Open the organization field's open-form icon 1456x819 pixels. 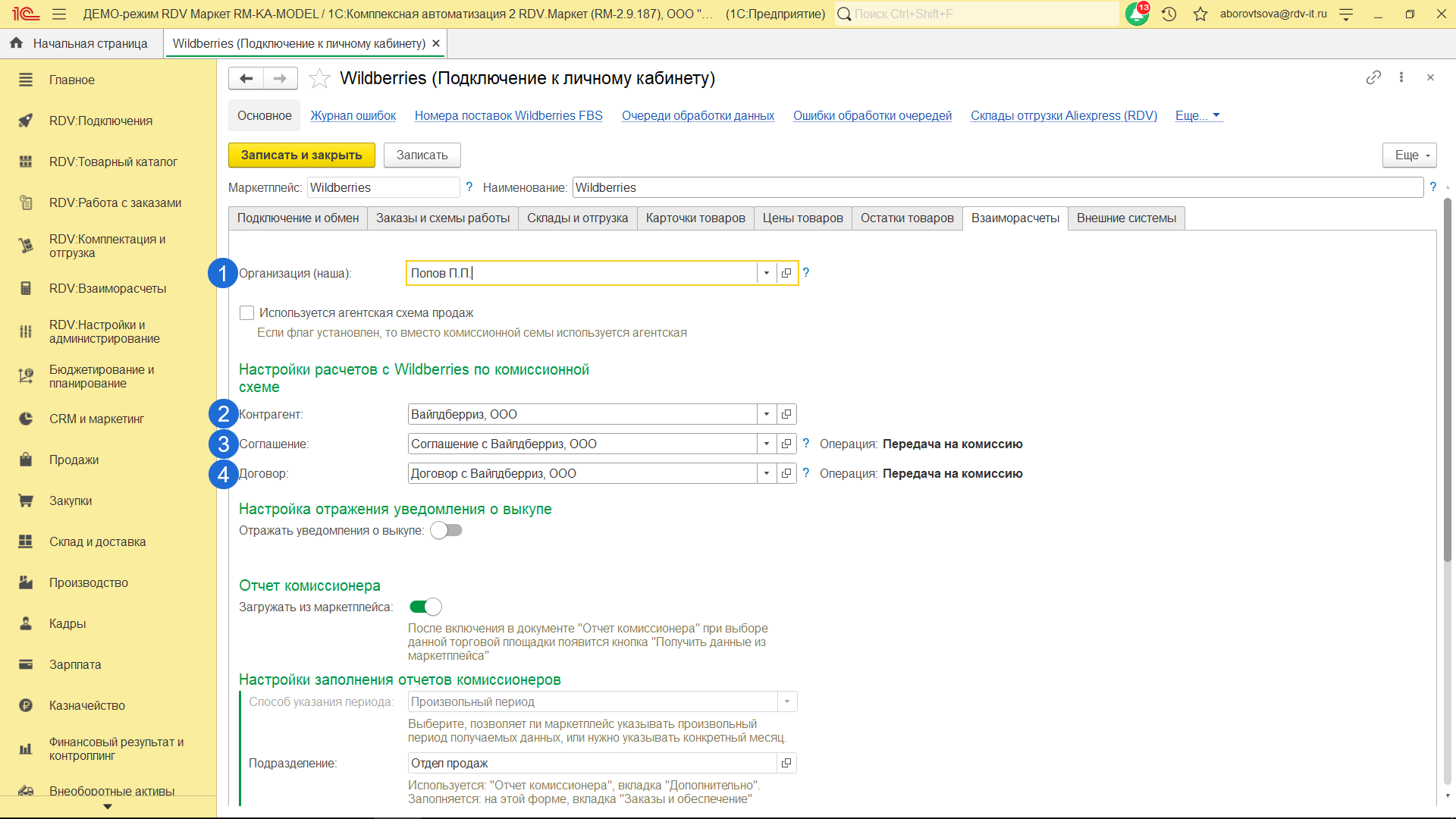coord(786,273)
